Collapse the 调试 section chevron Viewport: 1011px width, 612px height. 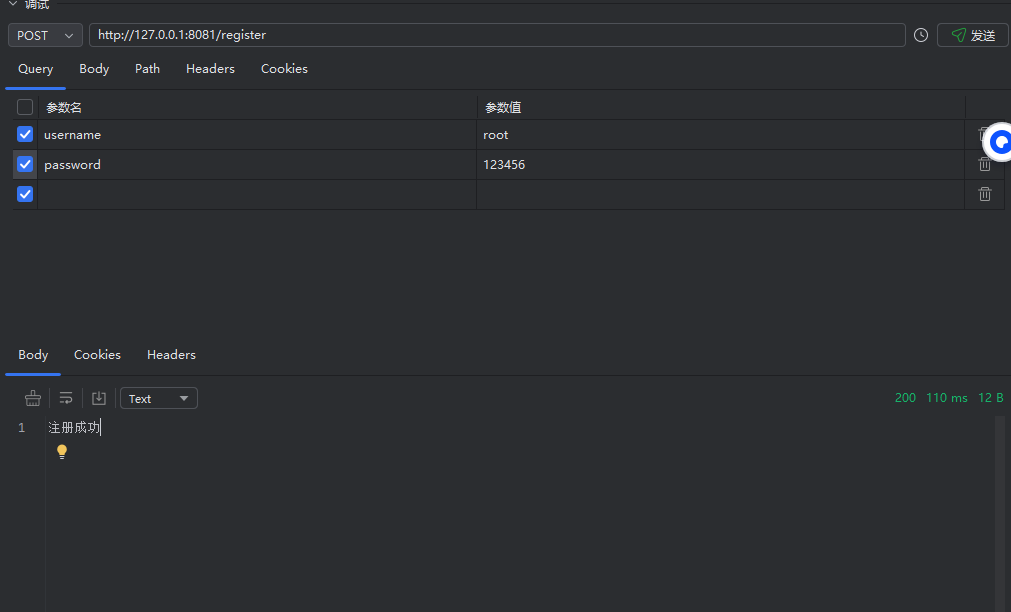click(12, 4)
